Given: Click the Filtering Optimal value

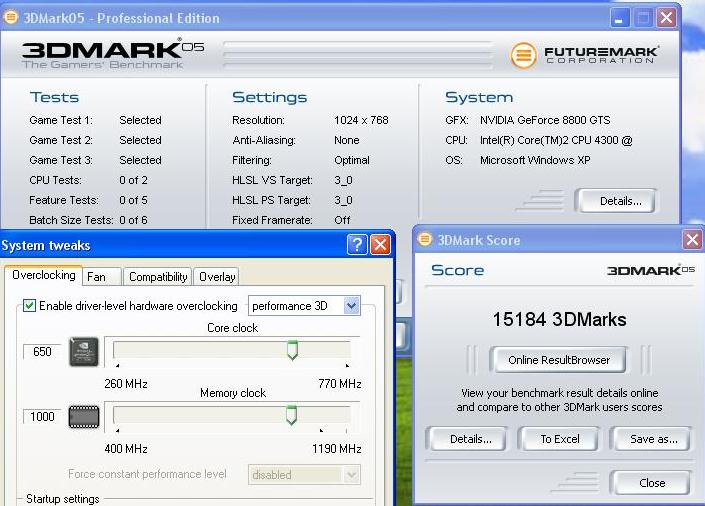Looking at the screenshot, I should [x=352, y=160].
